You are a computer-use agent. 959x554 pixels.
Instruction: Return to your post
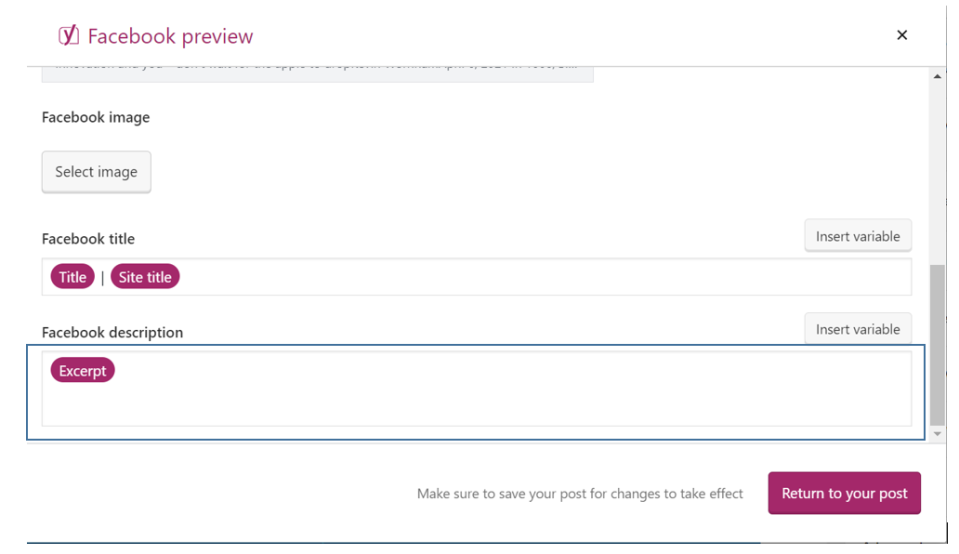click(844, 493)
